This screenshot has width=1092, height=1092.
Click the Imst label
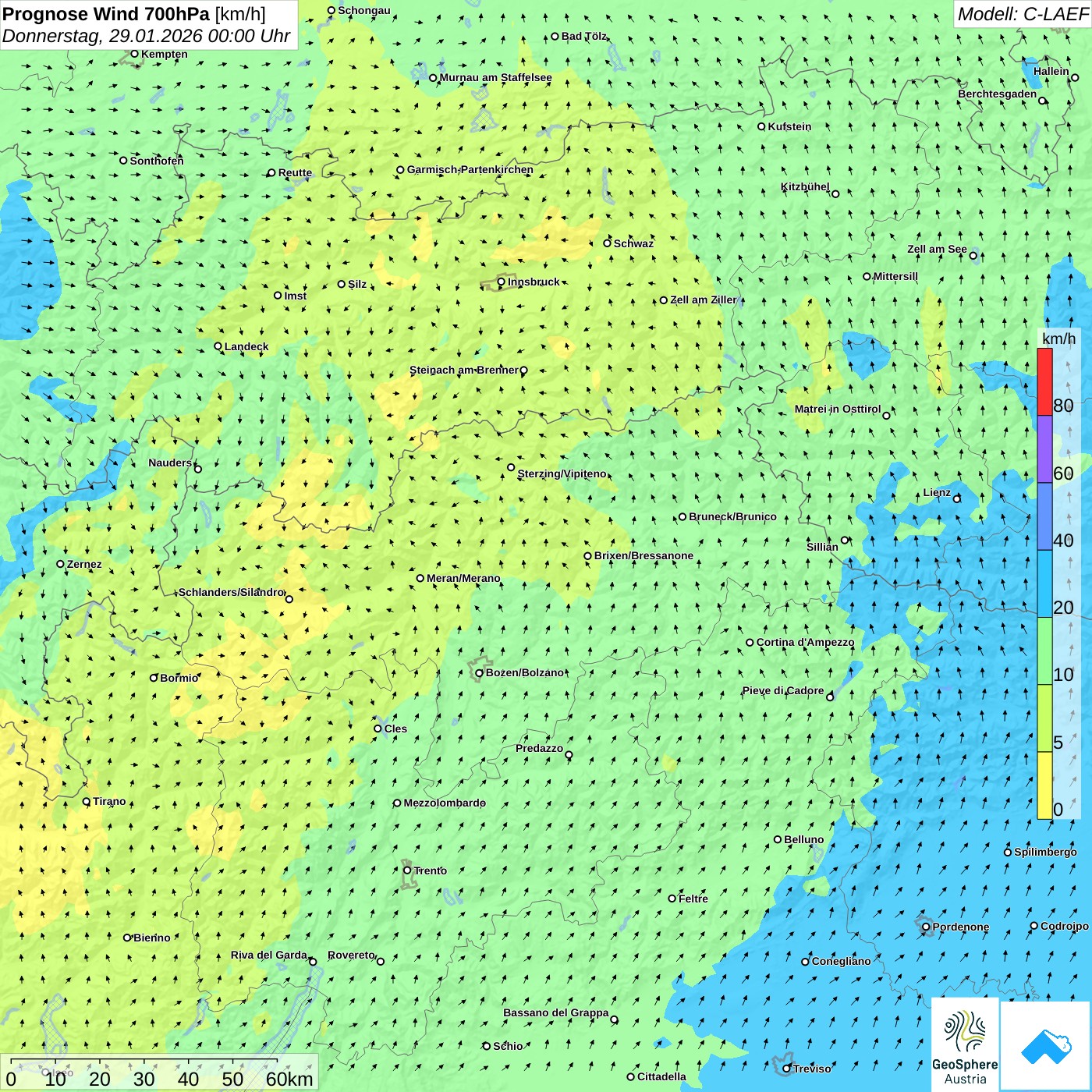coord(295,296)
